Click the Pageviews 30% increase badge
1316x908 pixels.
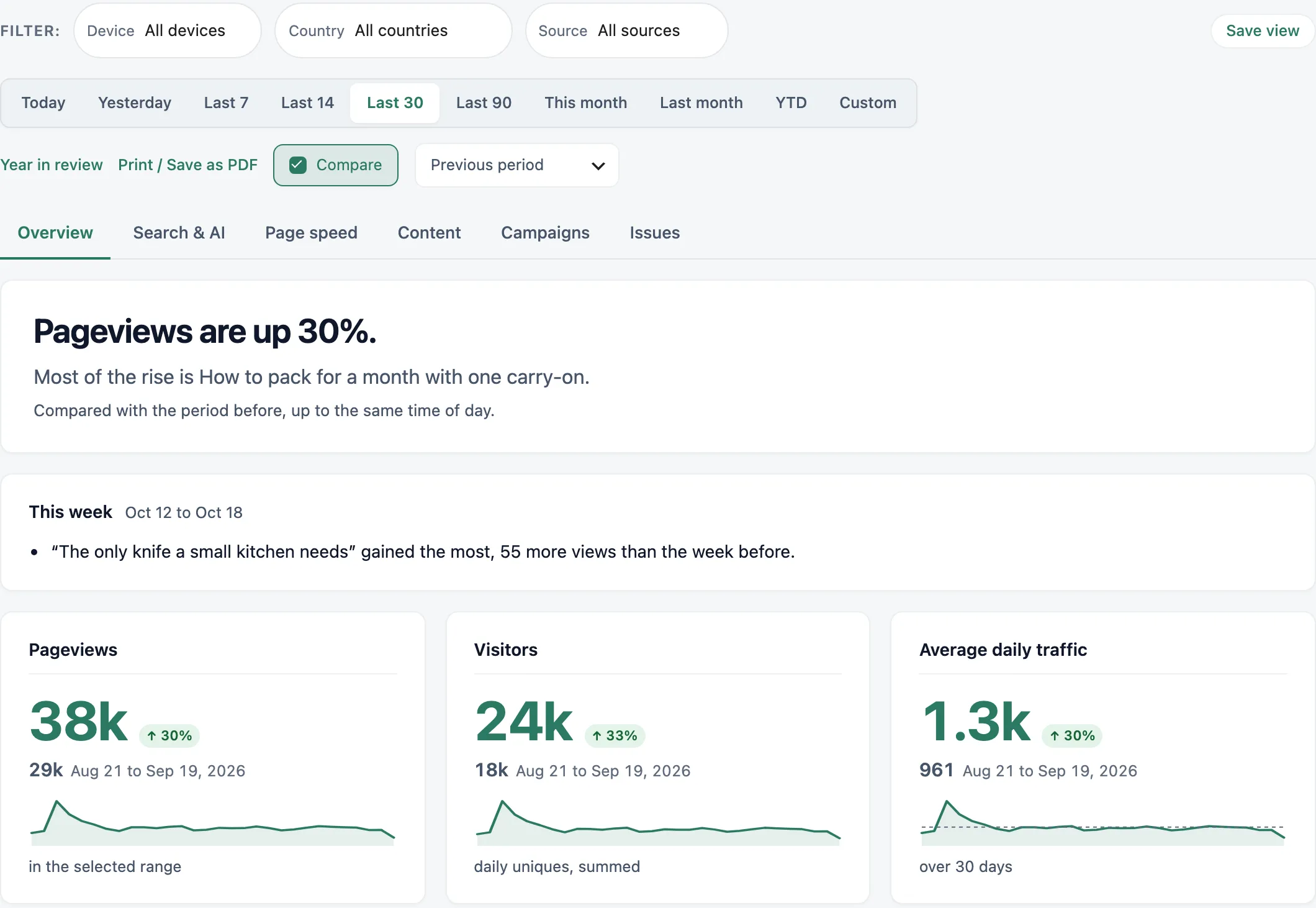pos(169,735)
